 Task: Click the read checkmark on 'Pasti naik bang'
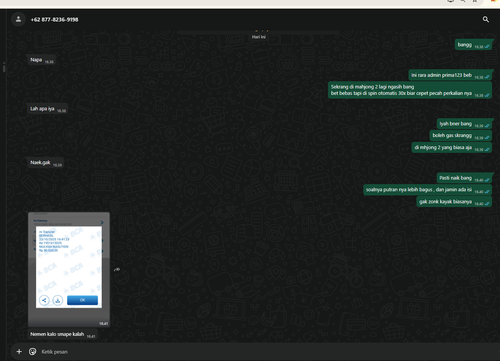point(487,180)
